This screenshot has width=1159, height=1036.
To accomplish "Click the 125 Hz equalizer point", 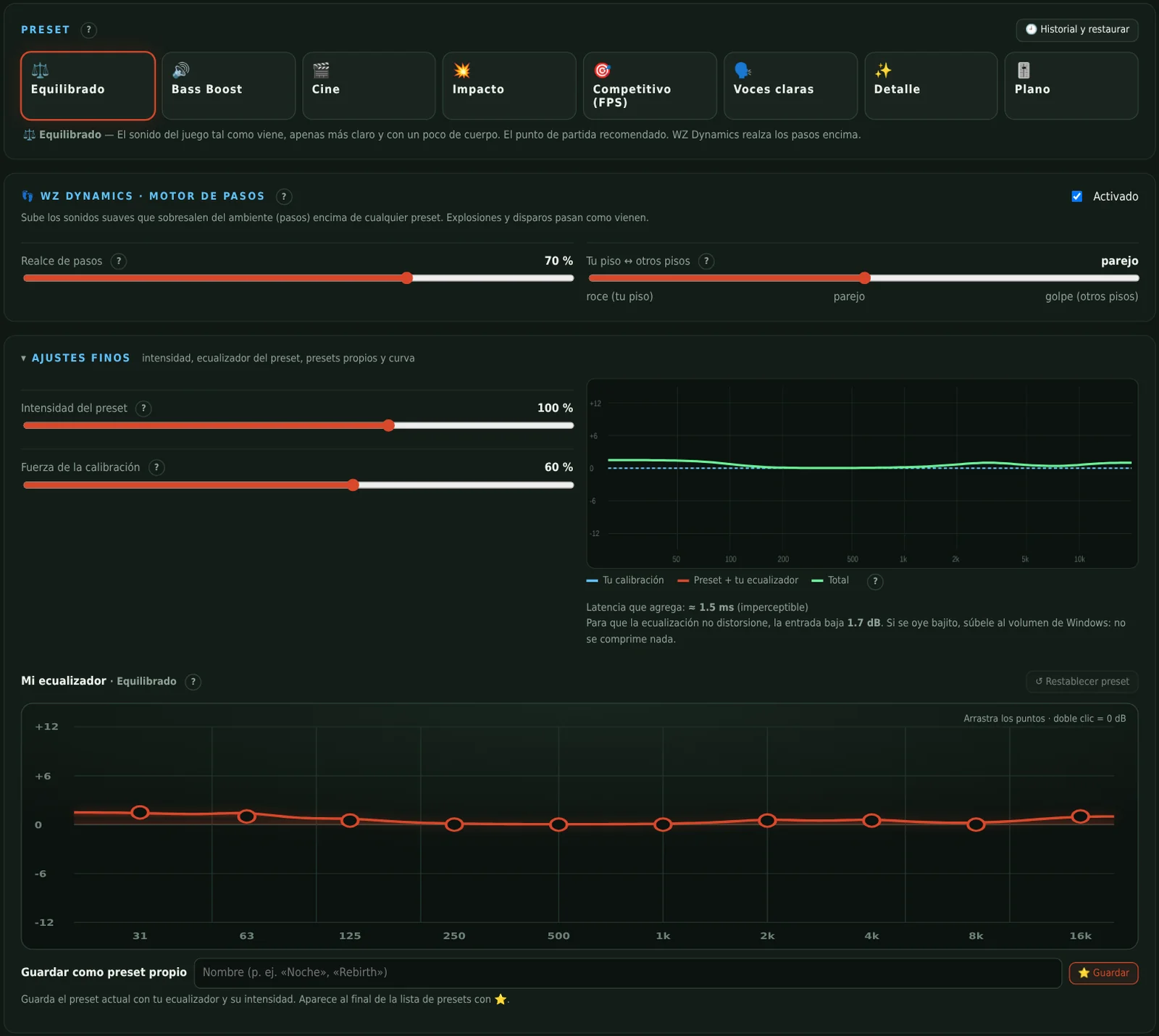I will click(x=350, y=821).
